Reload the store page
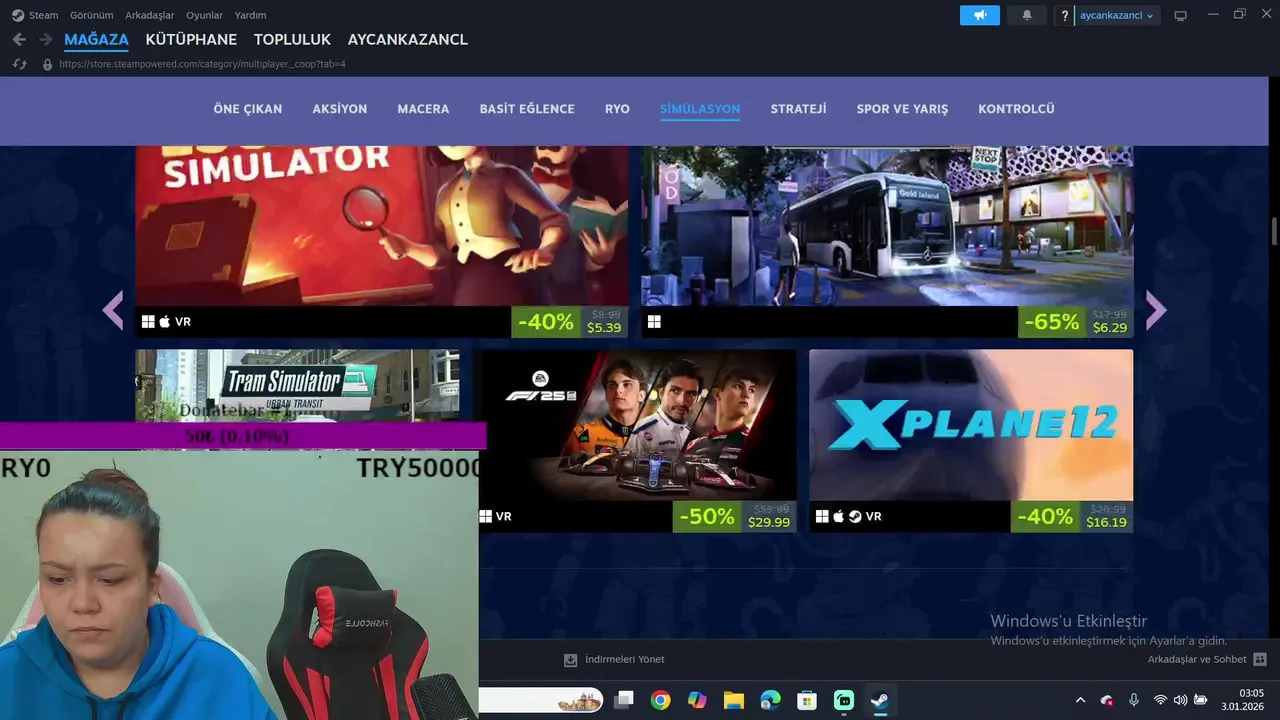This screenshot has height=720, width=1280. point(19,64)
